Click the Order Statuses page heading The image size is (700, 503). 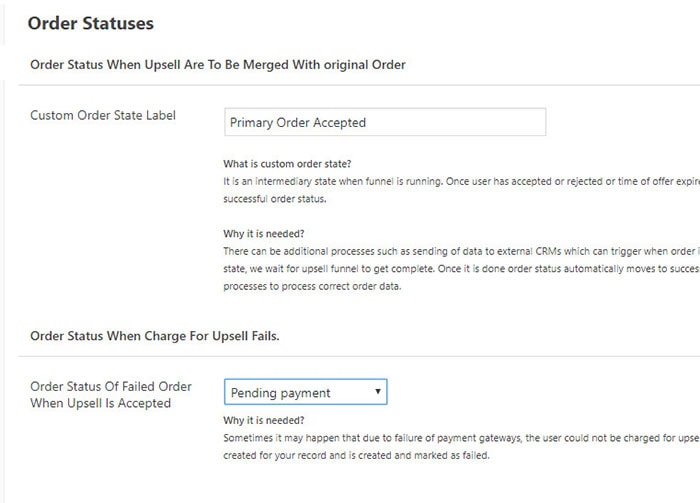click(91, 22)
